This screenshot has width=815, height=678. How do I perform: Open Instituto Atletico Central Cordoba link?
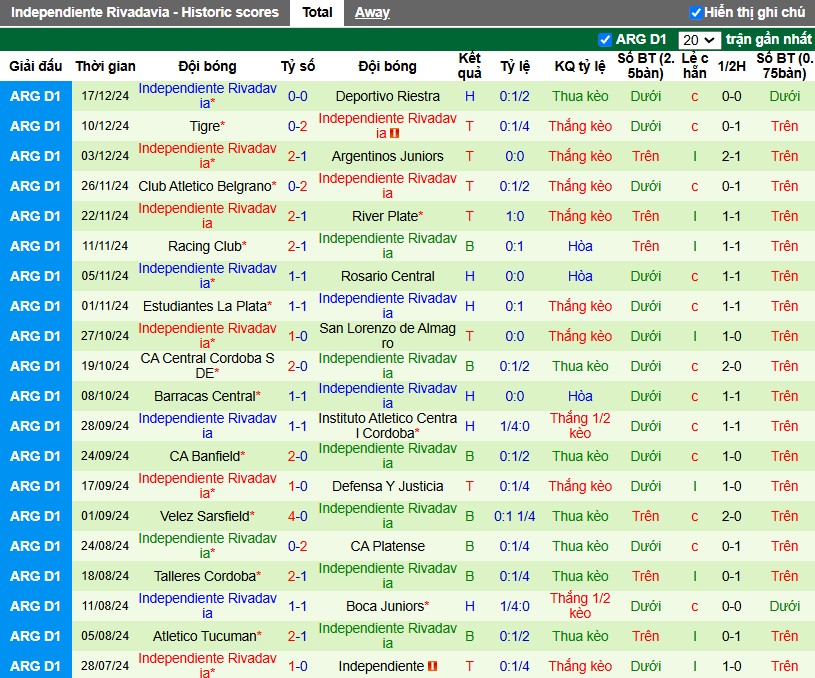tap(387, 425)
